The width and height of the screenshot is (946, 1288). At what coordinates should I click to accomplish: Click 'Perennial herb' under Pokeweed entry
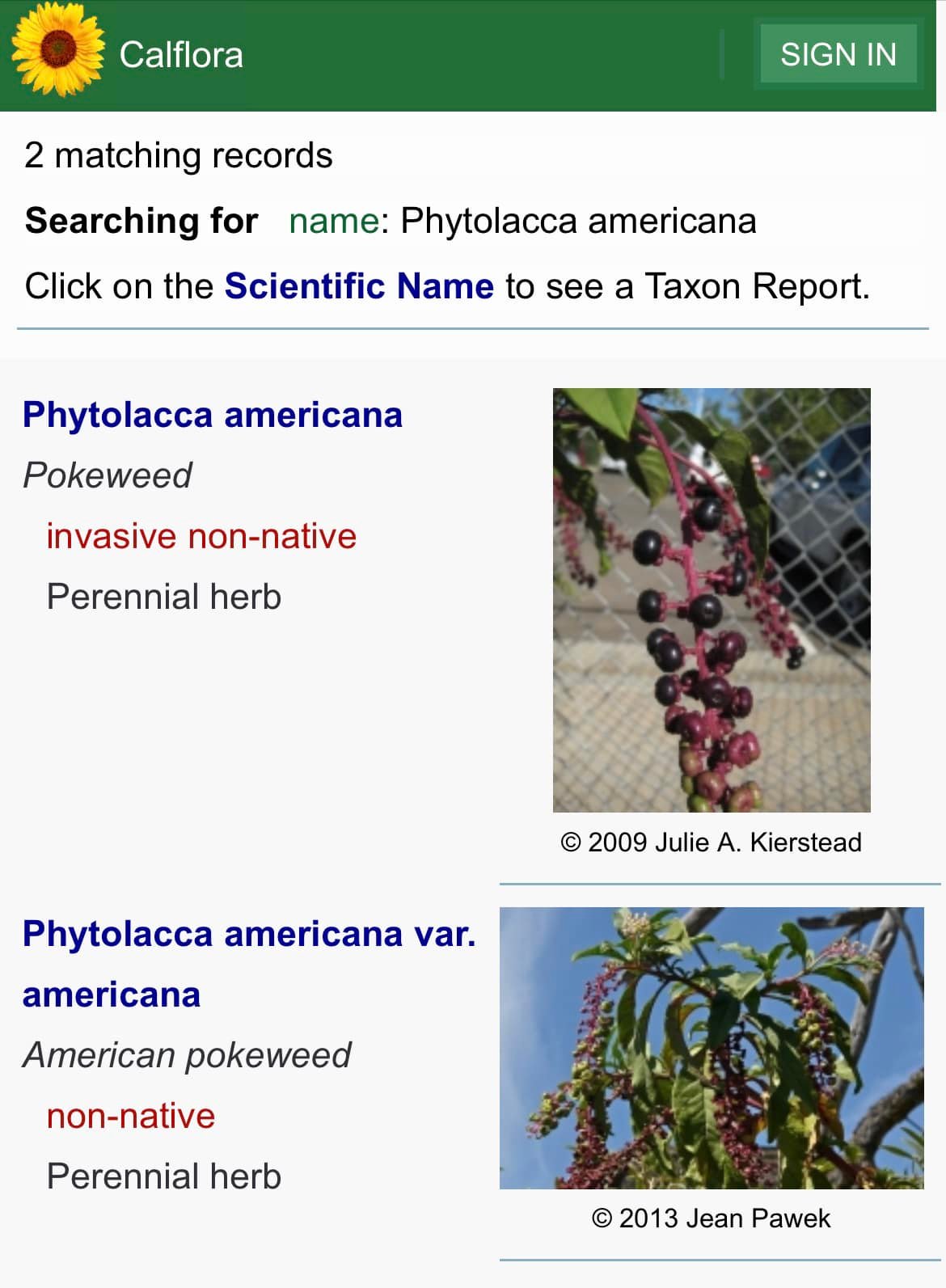pyautogui.click(x=164, y=597)
